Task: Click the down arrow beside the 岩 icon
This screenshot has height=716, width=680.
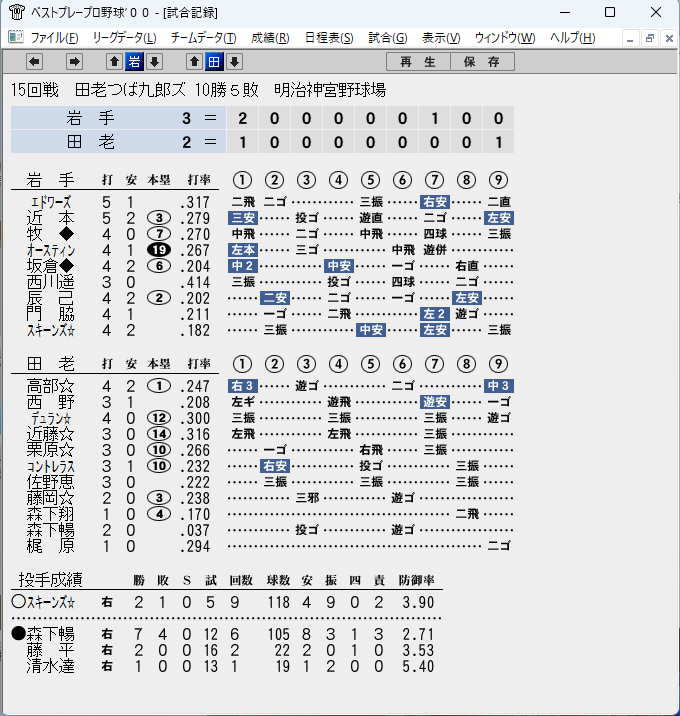Action: pyautogui.click(x=154, y=61)
